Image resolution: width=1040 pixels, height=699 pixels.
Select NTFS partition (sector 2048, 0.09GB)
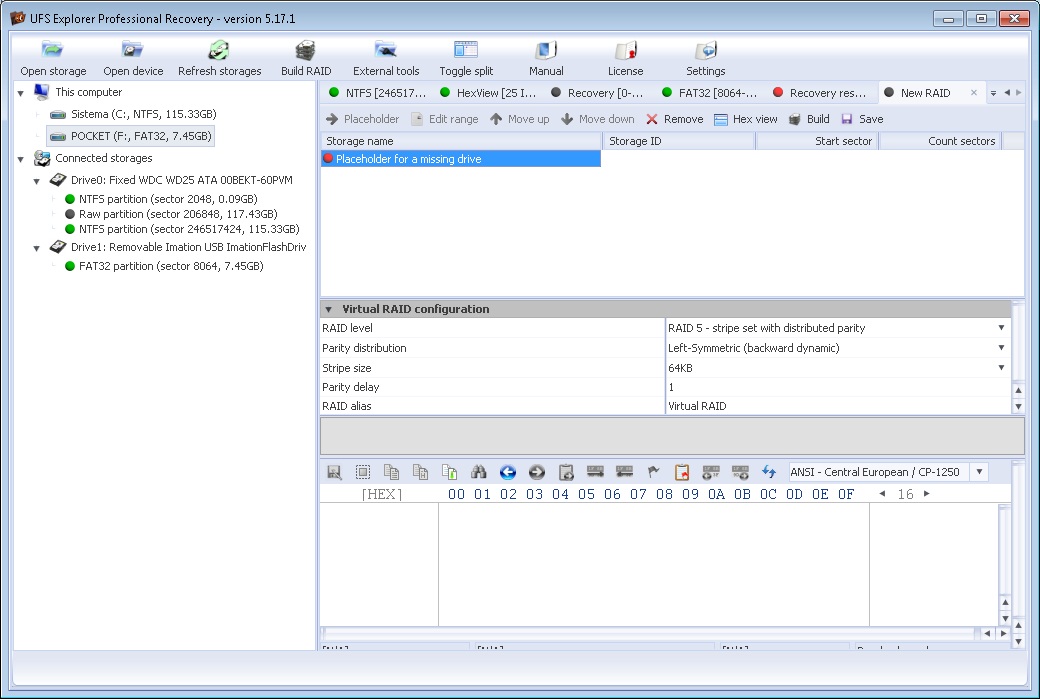click(161, 199)
